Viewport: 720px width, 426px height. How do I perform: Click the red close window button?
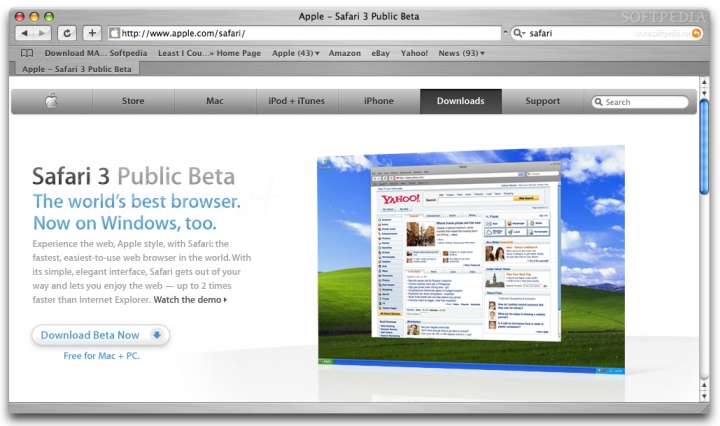(x=20, y=17)
